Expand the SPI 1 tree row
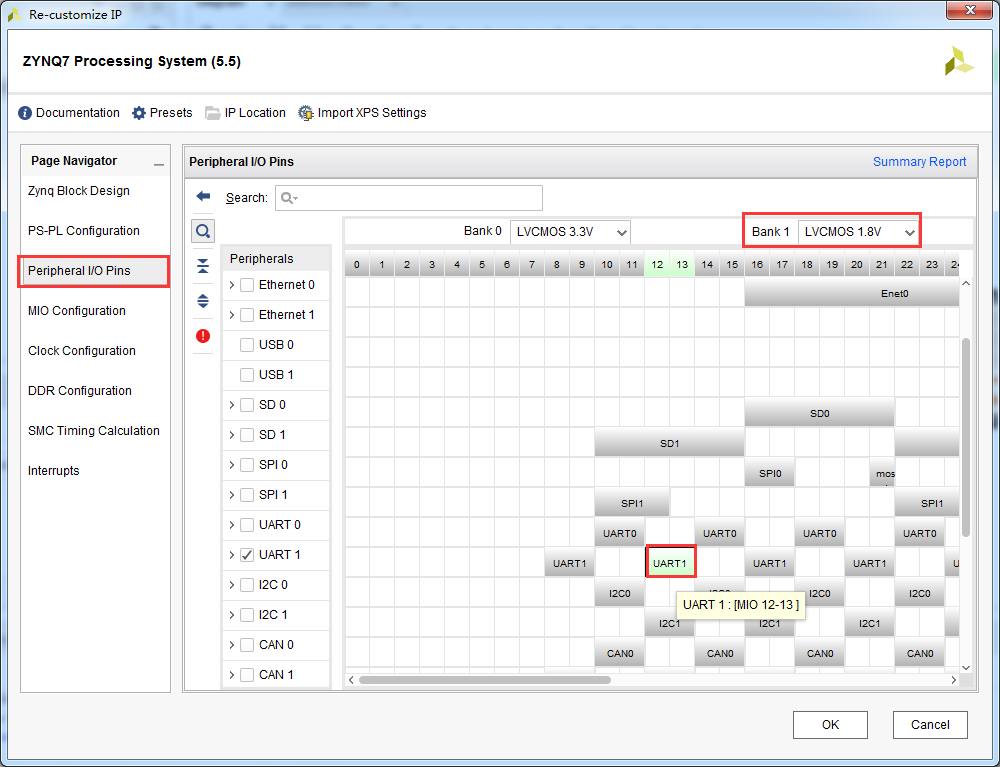This screenshot has width=1000, height=767. click(232, 495)
